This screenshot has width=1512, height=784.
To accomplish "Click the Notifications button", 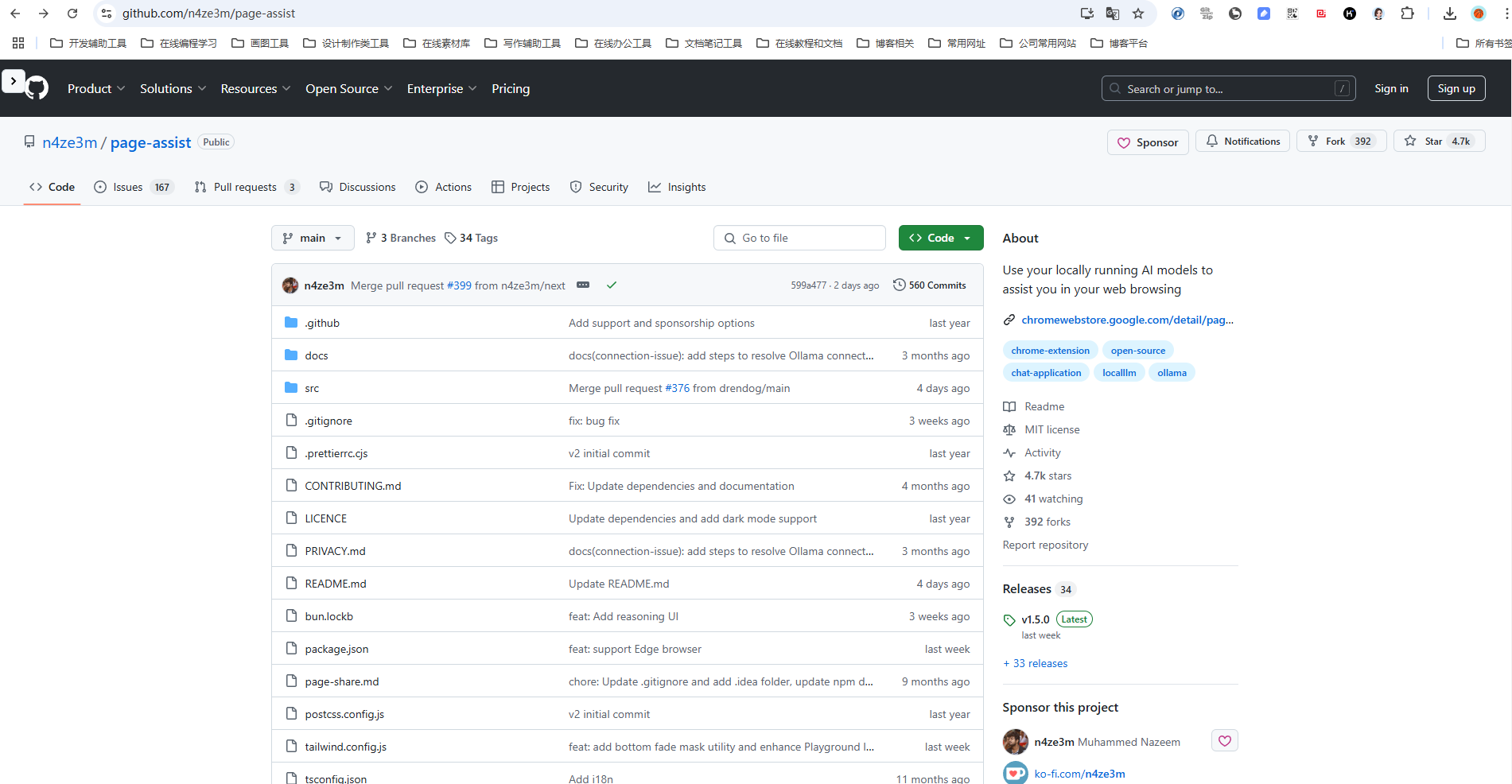I will [x=1242, y=141].
